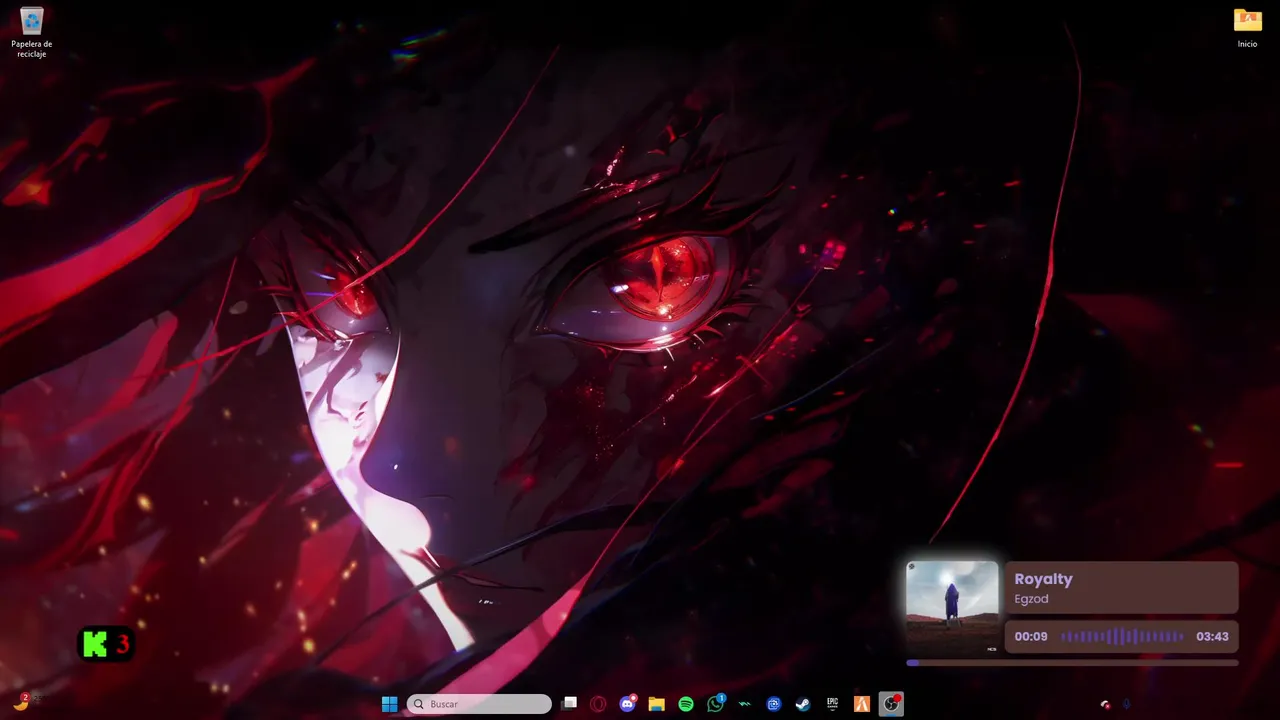Open the teal waveform app in taskbar
This screenshot has height=720, width=1280.
pos(744,704)
